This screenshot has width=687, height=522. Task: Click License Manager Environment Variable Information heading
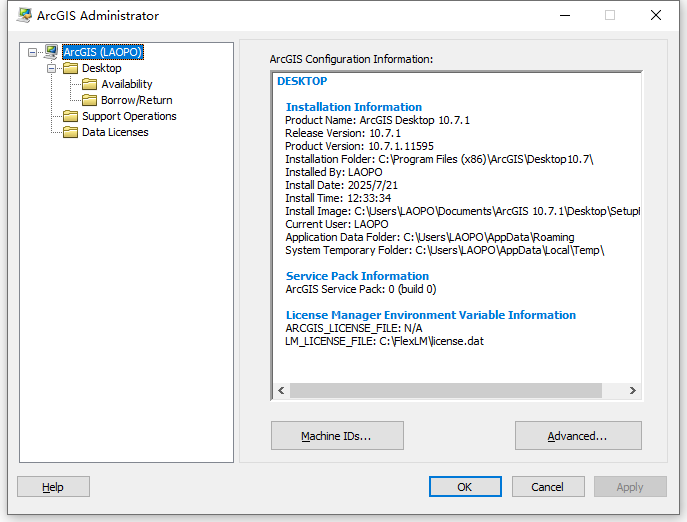431,315
